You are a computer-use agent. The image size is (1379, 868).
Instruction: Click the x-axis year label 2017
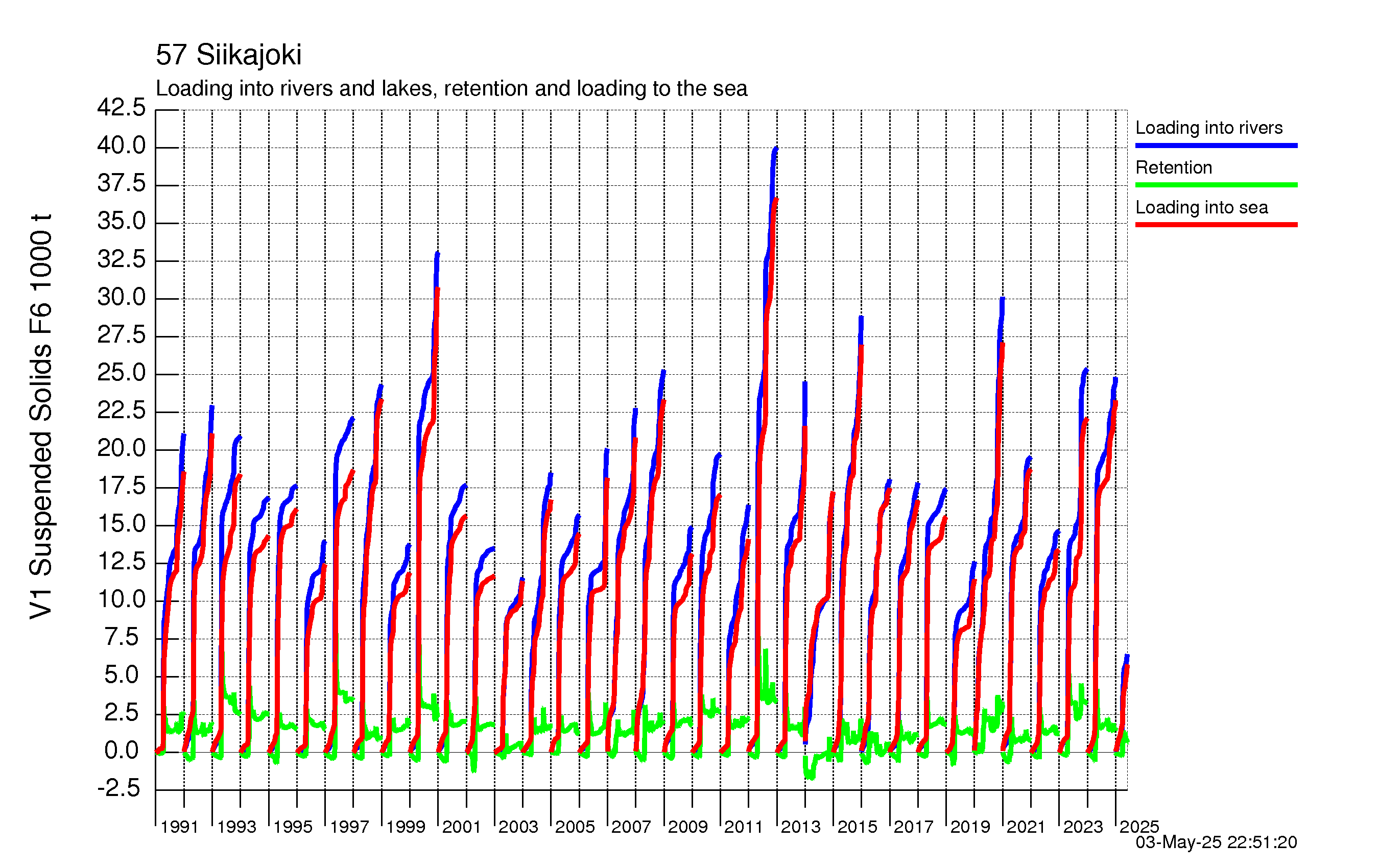click(x=913, y=827)
